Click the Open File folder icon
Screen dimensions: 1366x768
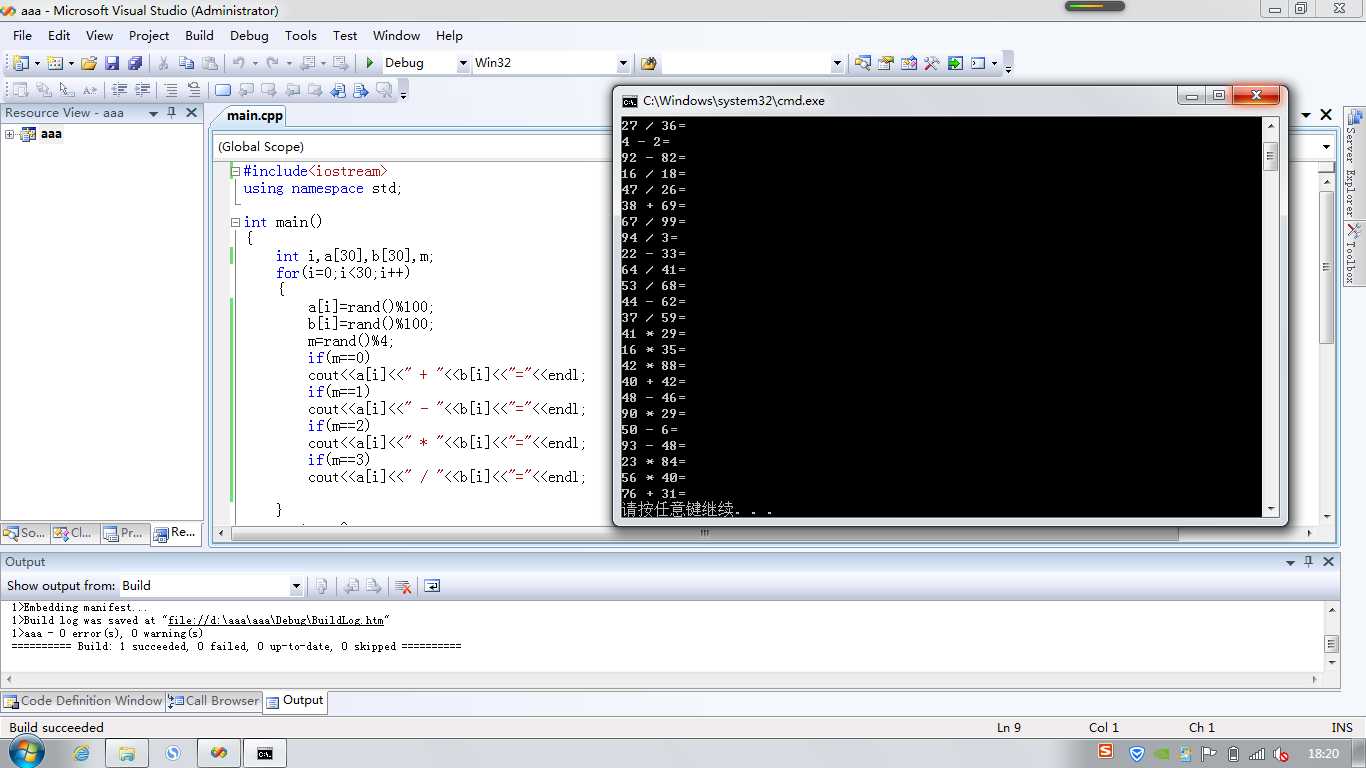pos(89,63)
